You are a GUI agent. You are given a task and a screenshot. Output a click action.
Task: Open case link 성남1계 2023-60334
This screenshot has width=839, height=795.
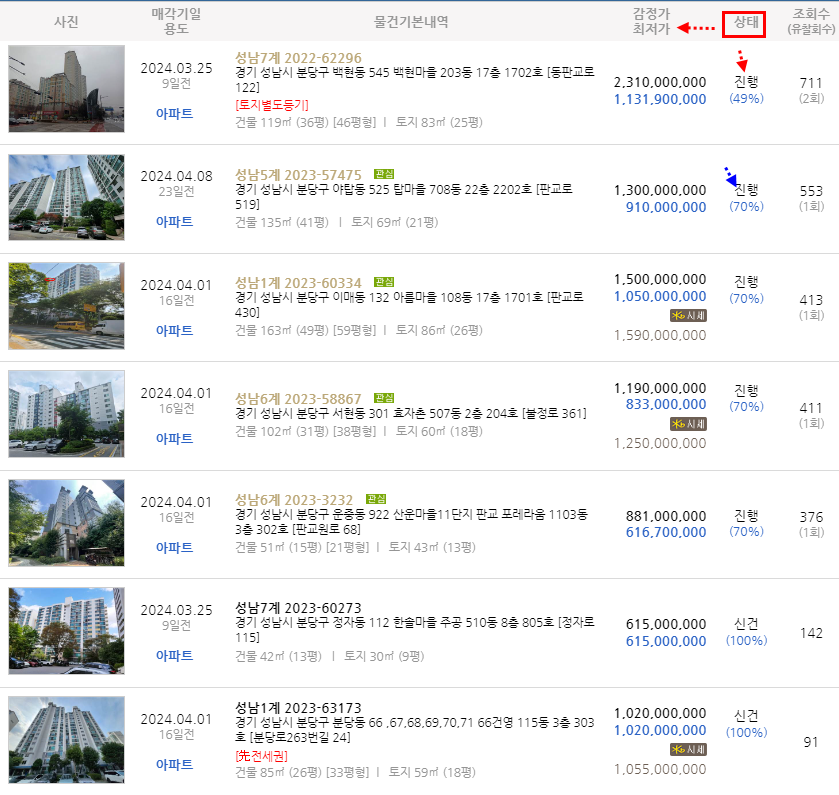(298, 283)
